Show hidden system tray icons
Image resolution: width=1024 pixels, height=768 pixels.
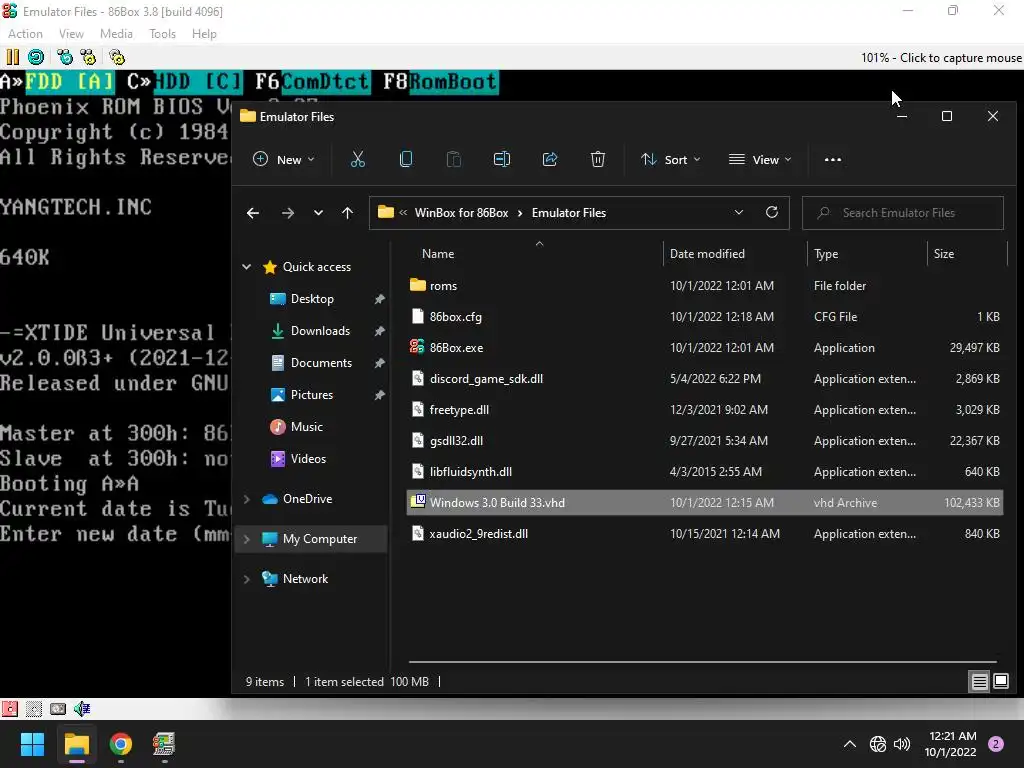[x=850, y=744]
